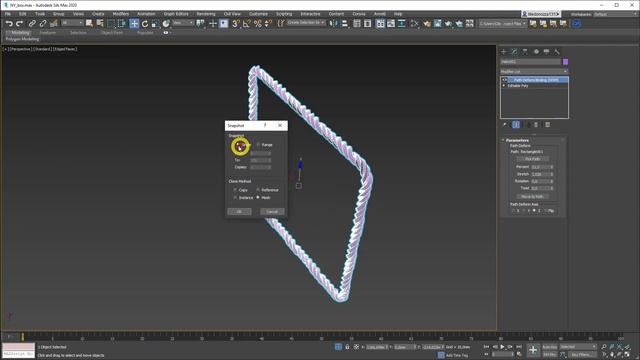
Task: Open the Rendering menu
Action: point(206,14)
